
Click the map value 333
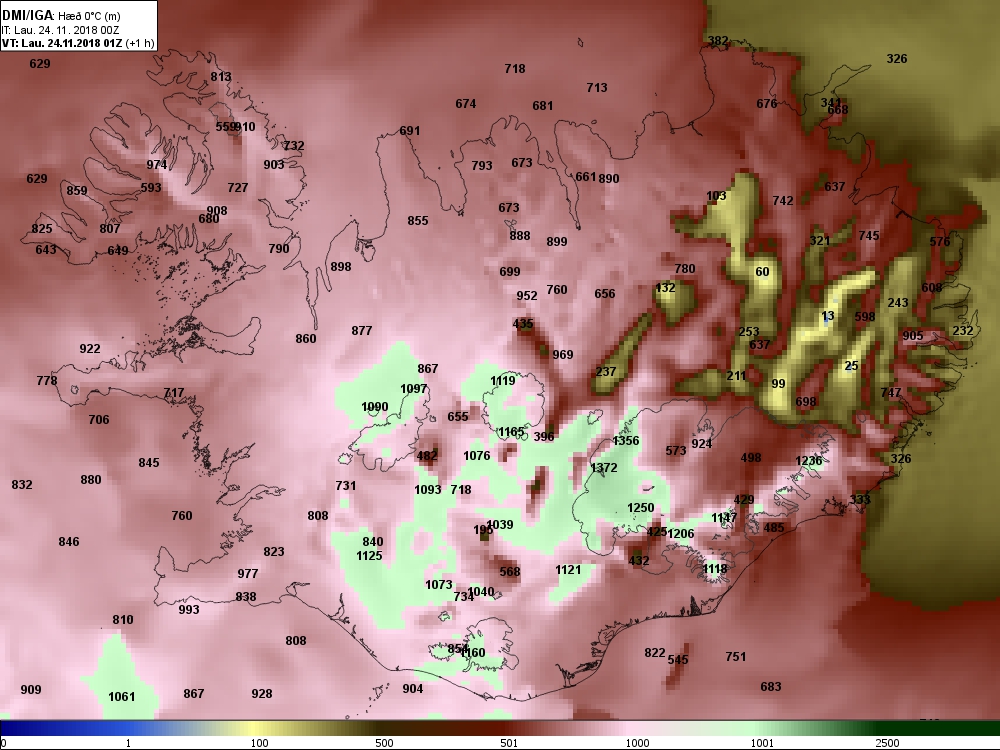point(860,499)
